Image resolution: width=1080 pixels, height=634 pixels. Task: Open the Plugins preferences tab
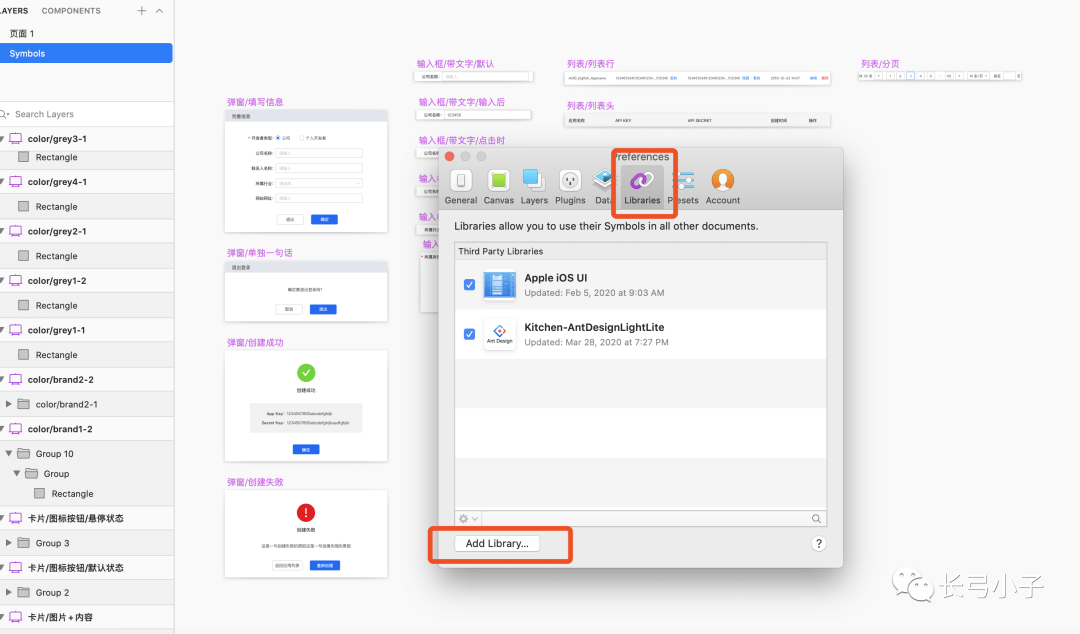pyautogui.click(x=570, y=187)
